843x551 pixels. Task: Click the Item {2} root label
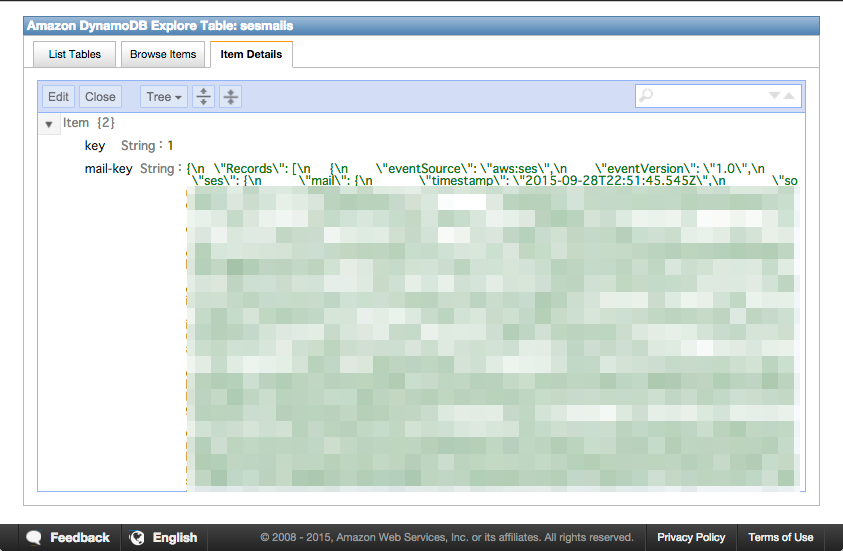point(89,123)
